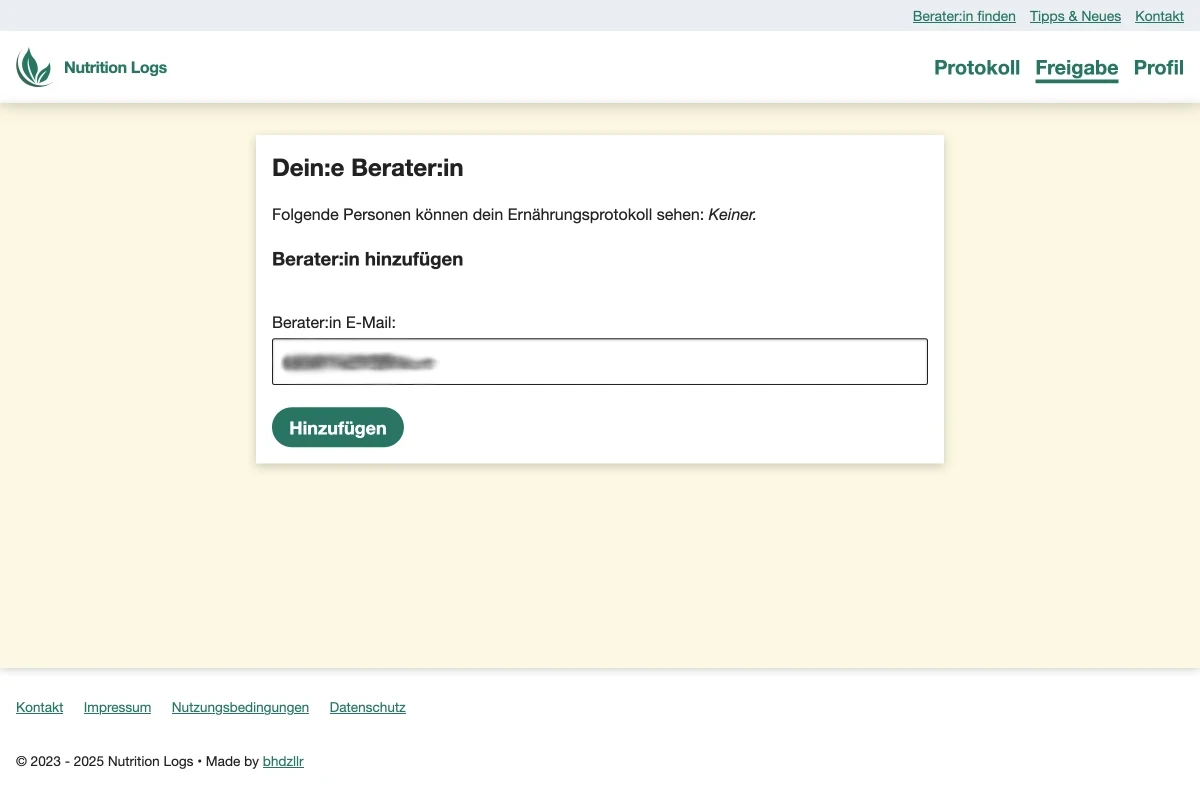This screenshot has height=800, width=1200.
Task: Switch to the Protokoll tab
Action: [977, 68]
